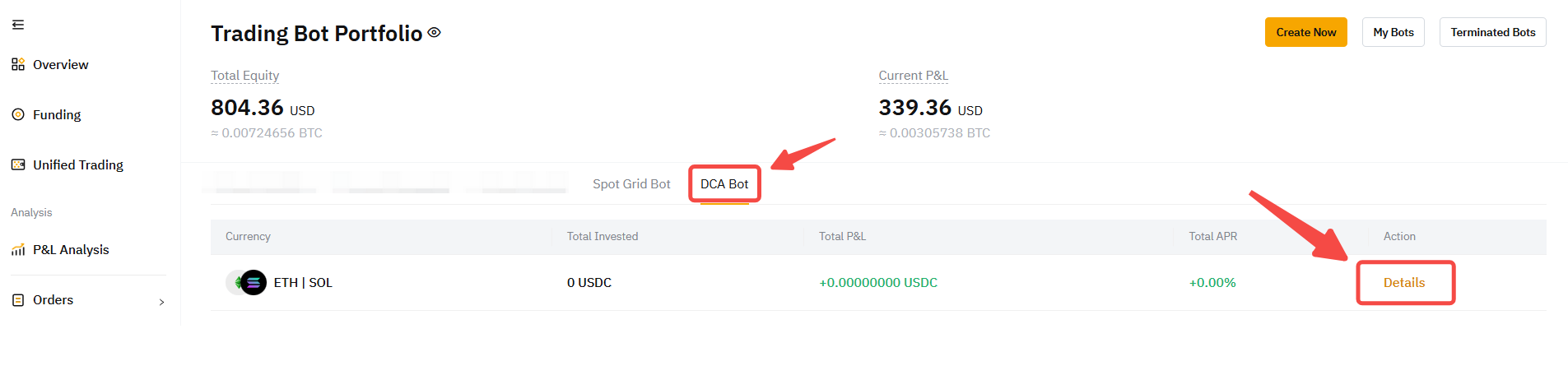
Task: Expand the Orders submenu chevron
Action: click(161, 302)
